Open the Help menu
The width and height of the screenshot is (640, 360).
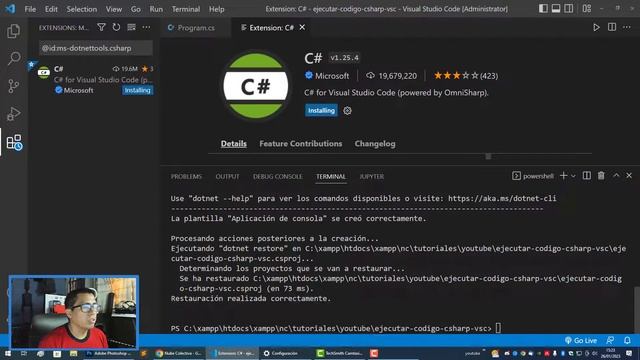217,9
